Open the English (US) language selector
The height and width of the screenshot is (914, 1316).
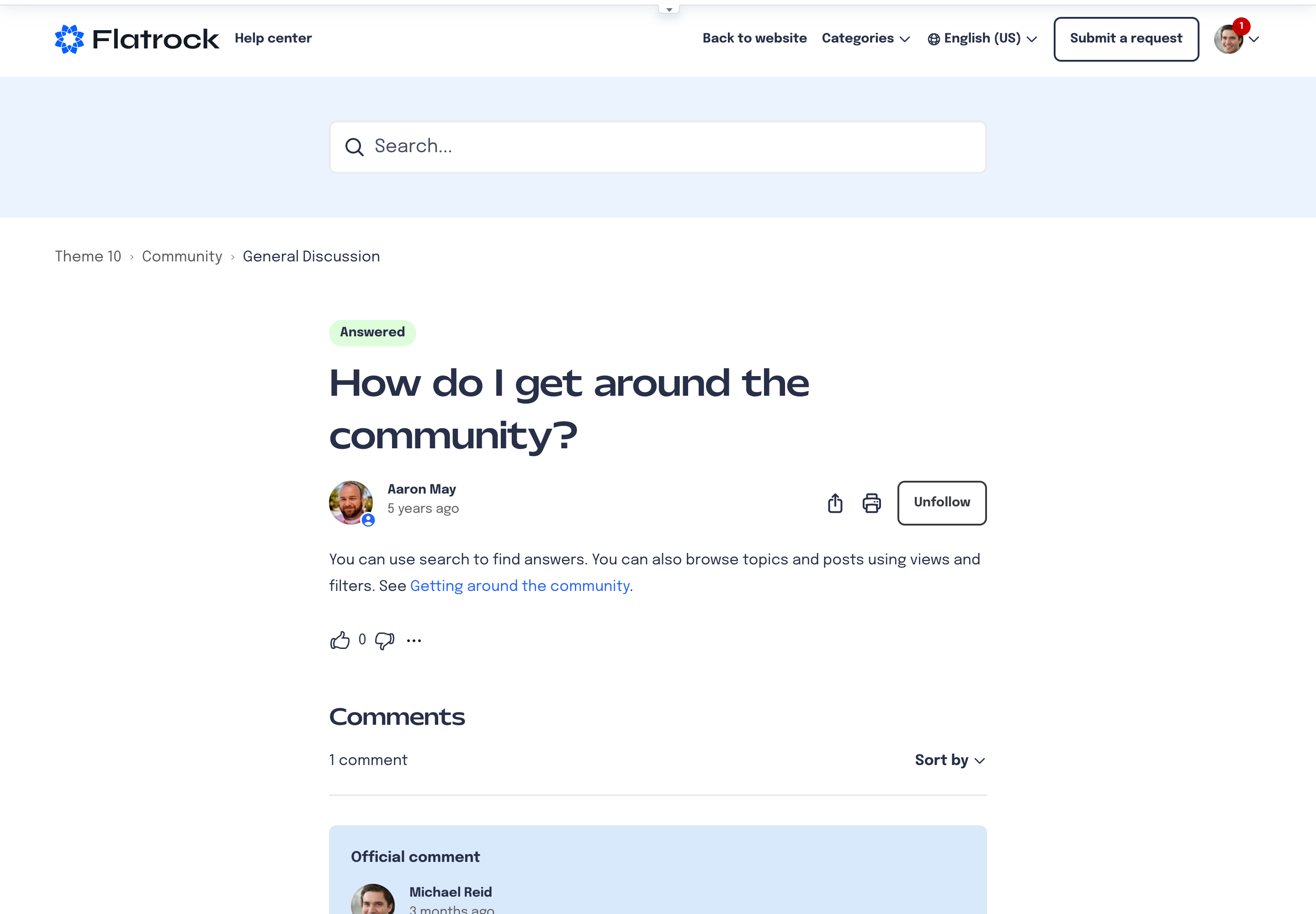pos(982,38)
